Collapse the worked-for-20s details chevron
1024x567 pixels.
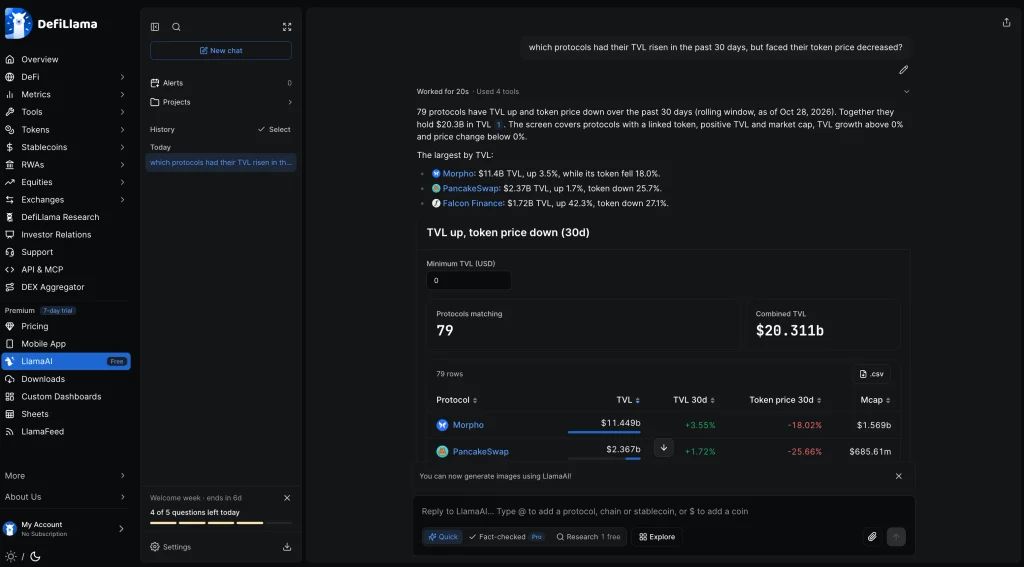[x=906, y=91]
